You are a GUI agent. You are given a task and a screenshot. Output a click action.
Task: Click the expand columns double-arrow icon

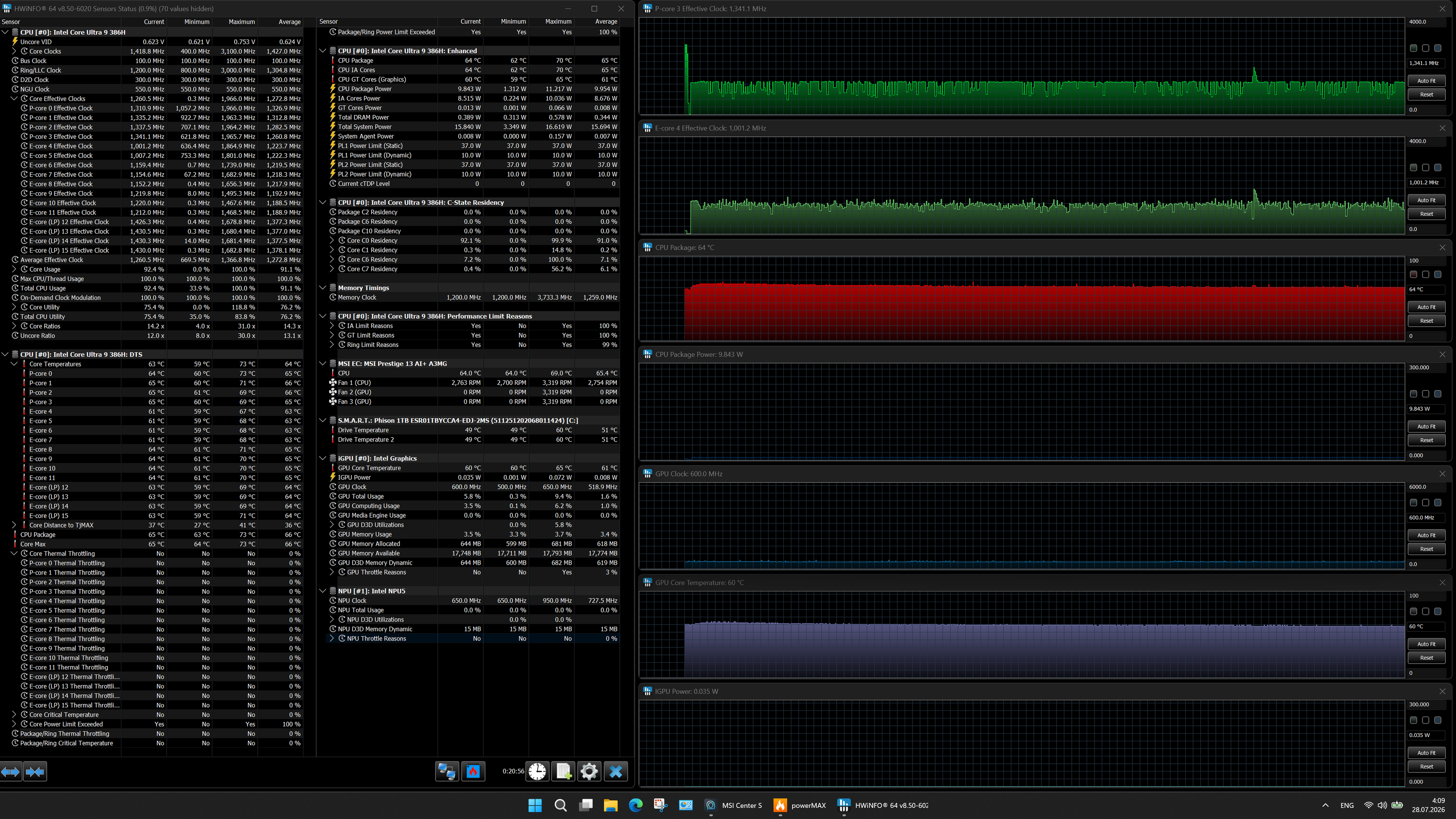coord(11,771)
